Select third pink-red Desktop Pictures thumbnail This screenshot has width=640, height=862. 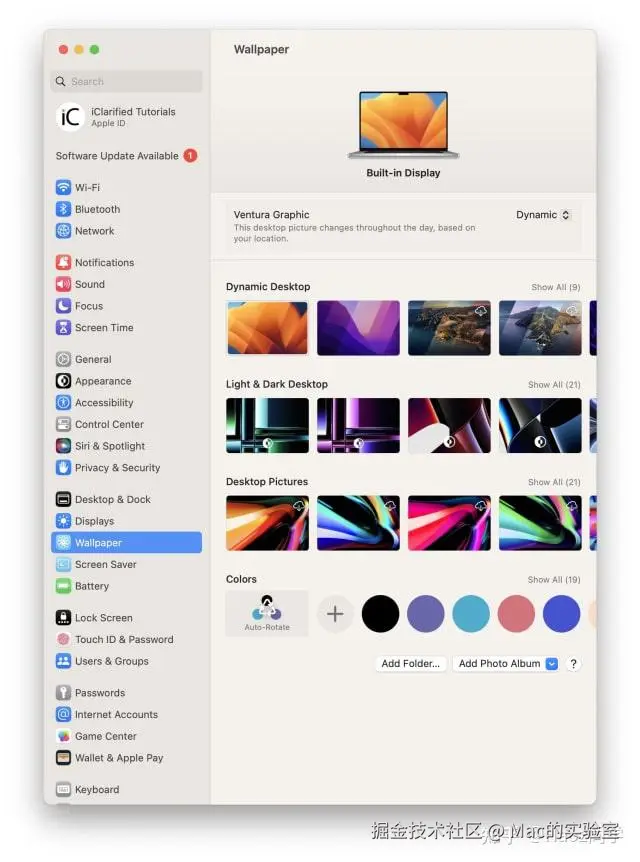coord(449,523)
